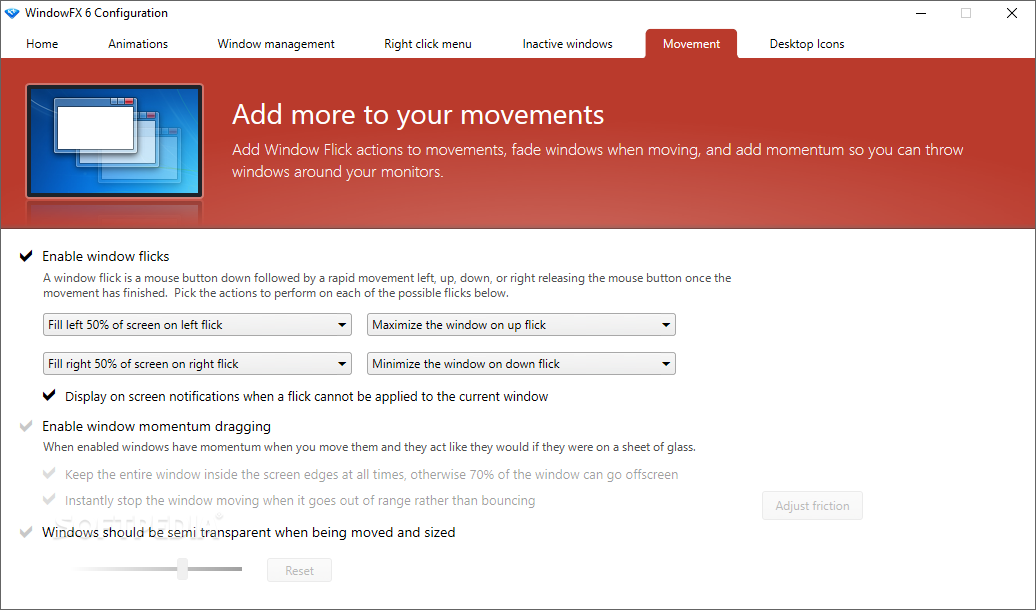
Task: Open the Window management tab
Action: 276,44
